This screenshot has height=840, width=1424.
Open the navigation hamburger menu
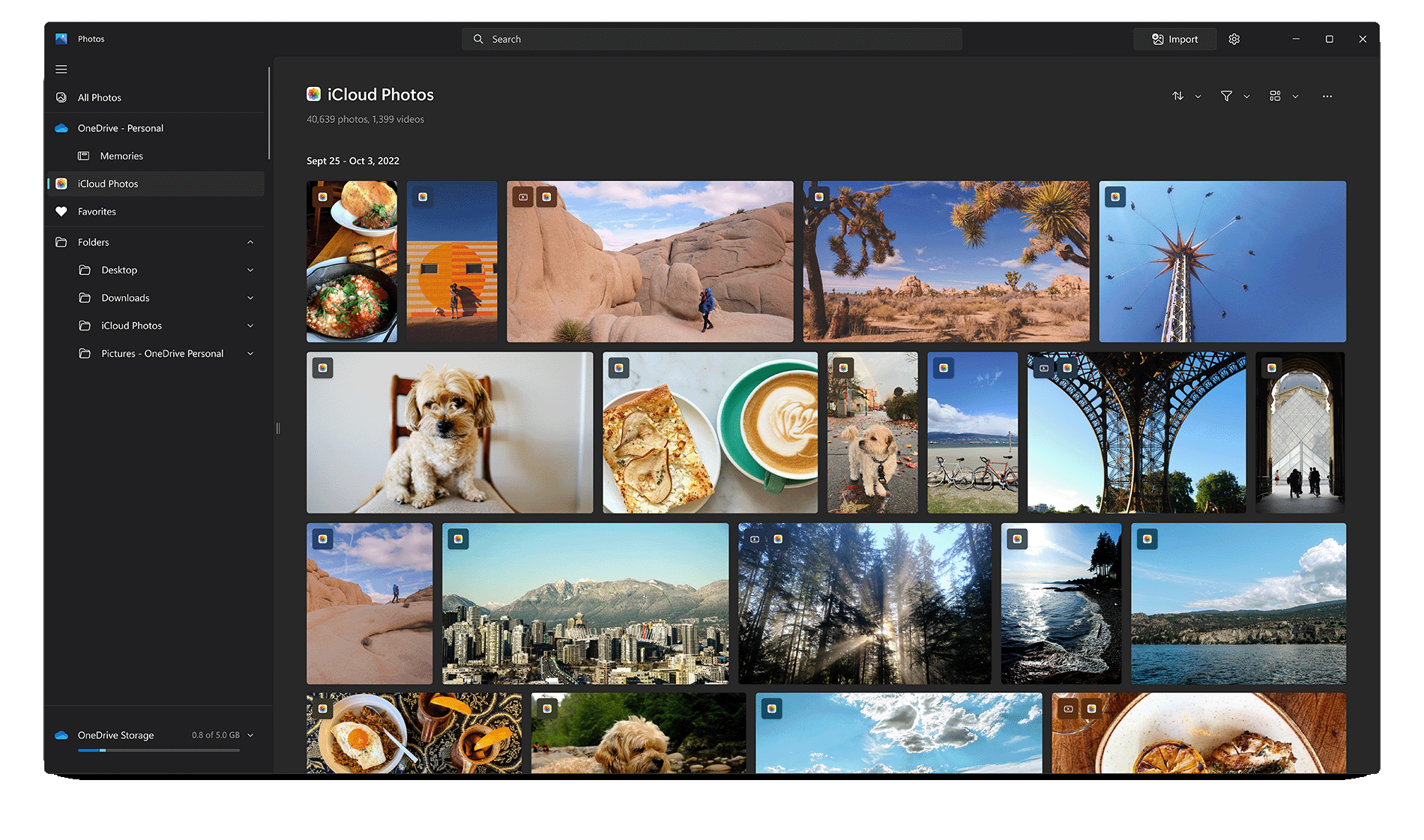(x=61, y=69)
